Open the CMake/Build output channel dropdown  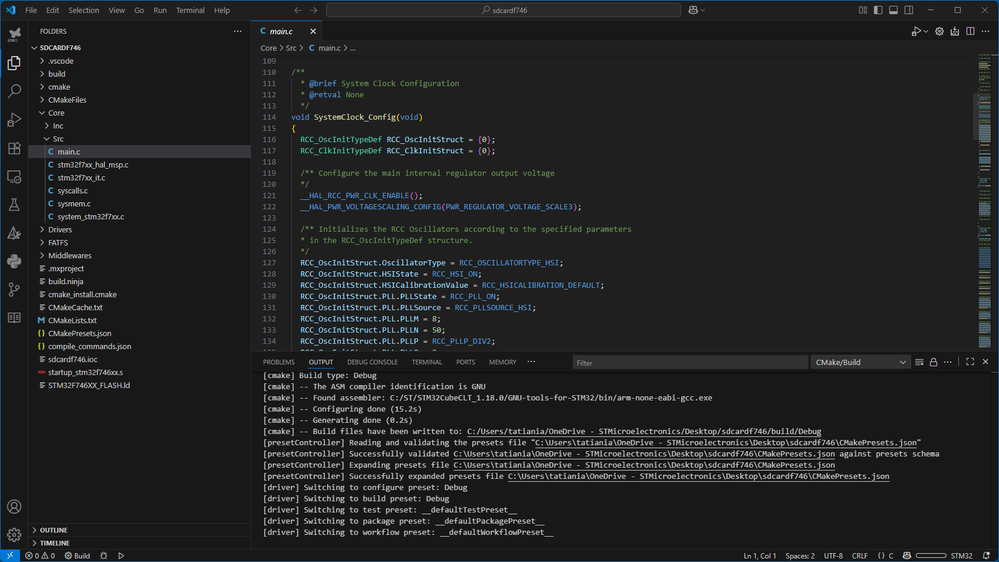(x=860, y=362)
